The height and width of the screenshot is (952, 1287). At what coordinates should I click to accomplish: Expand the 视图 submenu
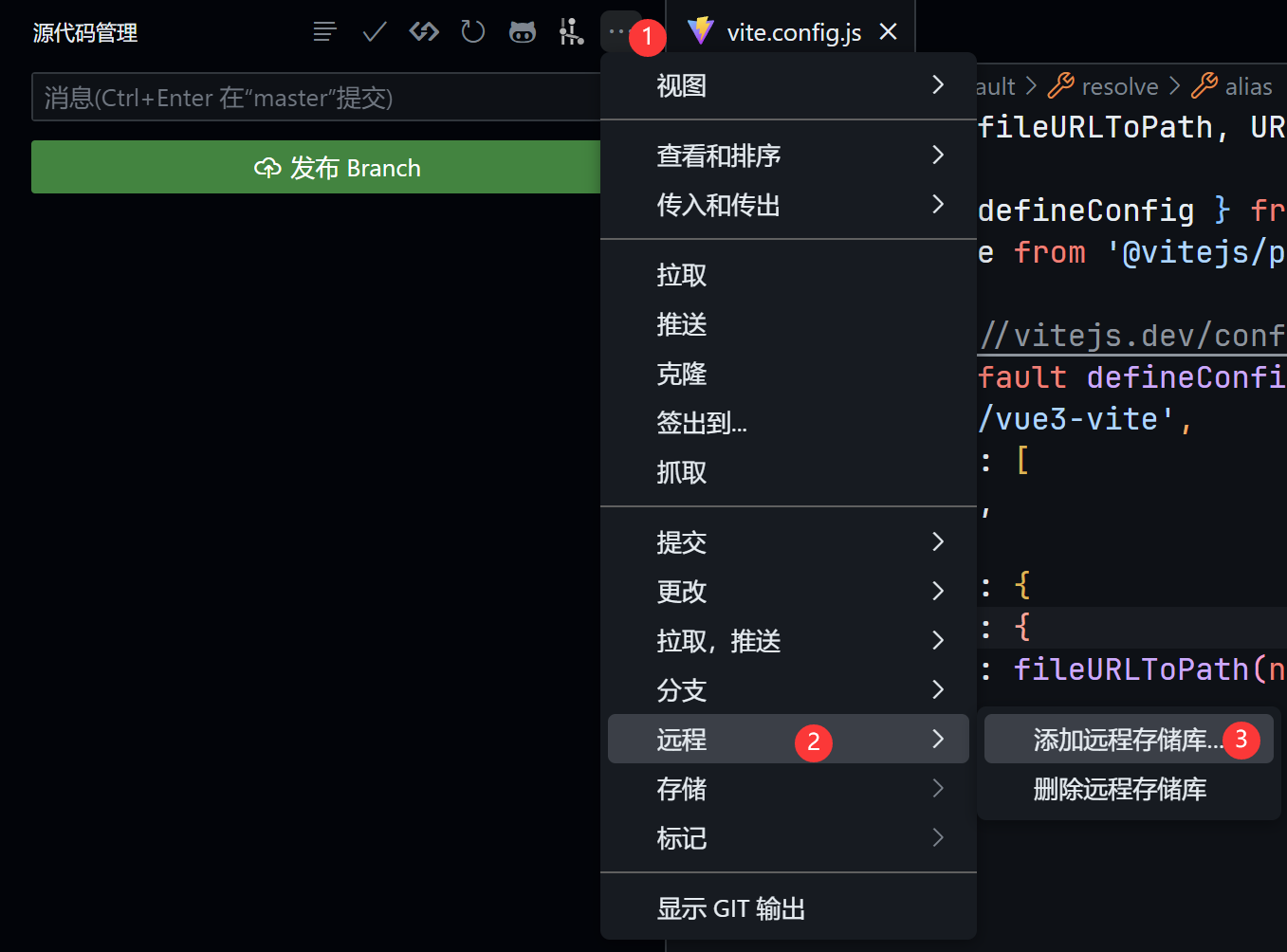(x=788, y=85)
